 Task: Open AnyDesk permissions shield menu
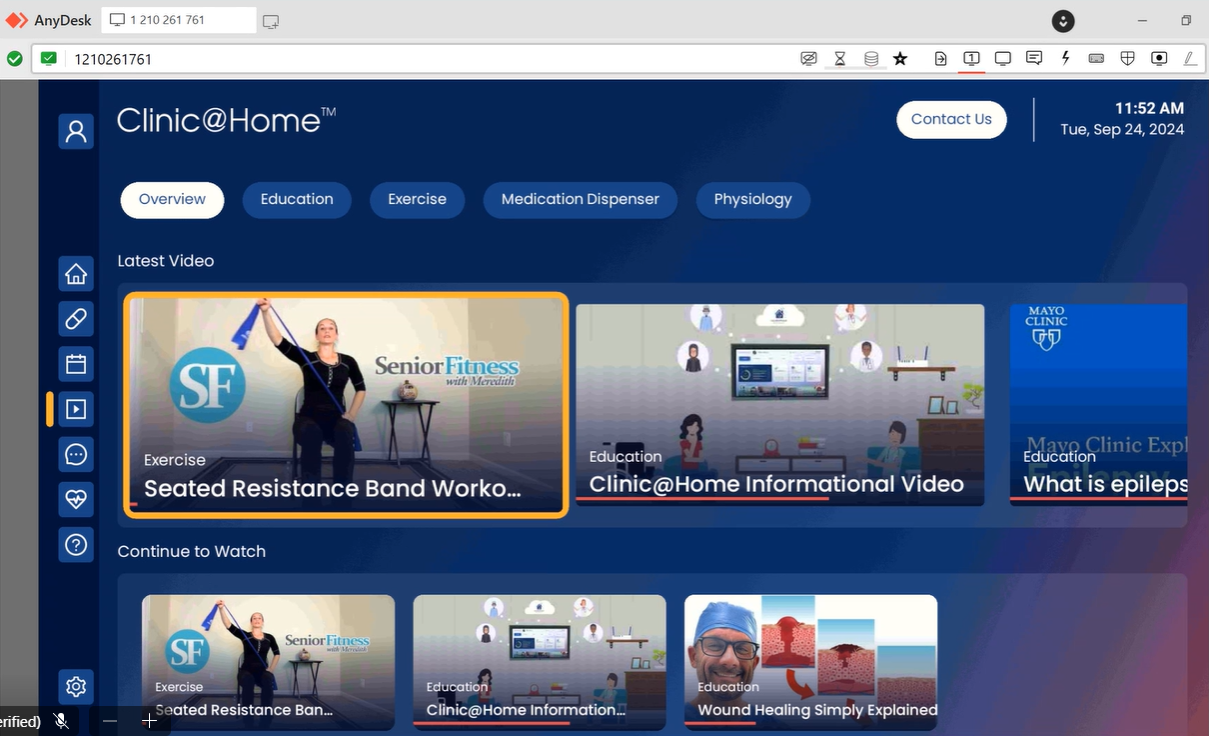1127,59
